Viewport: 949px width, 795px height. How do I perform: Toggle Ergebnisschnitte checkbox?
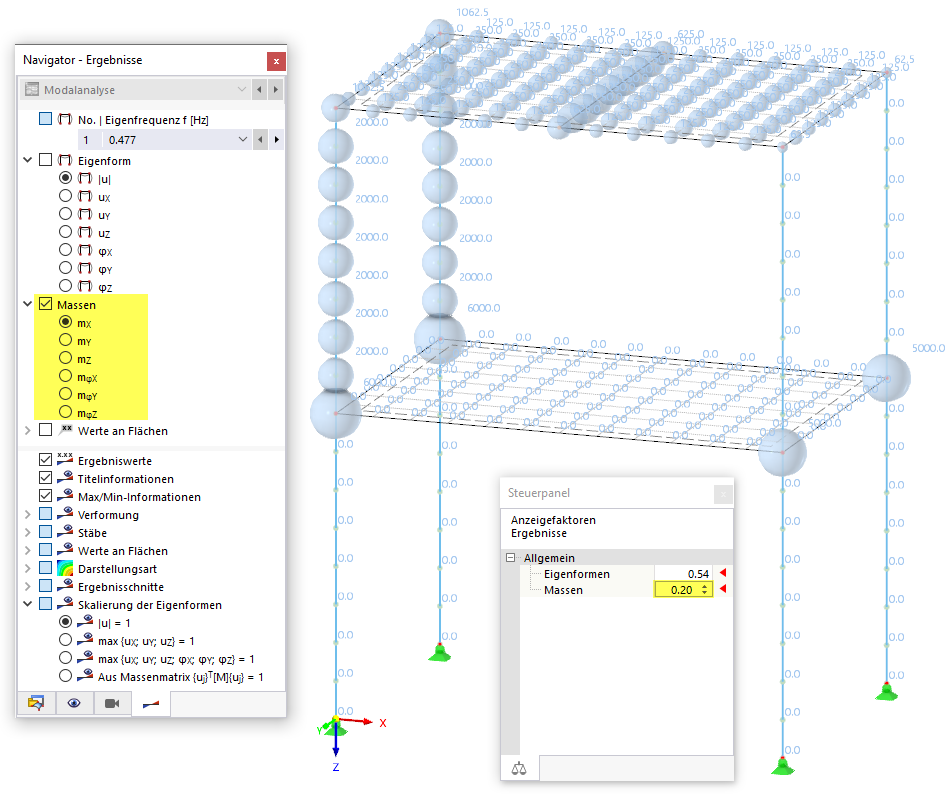(x=45, y=586)
